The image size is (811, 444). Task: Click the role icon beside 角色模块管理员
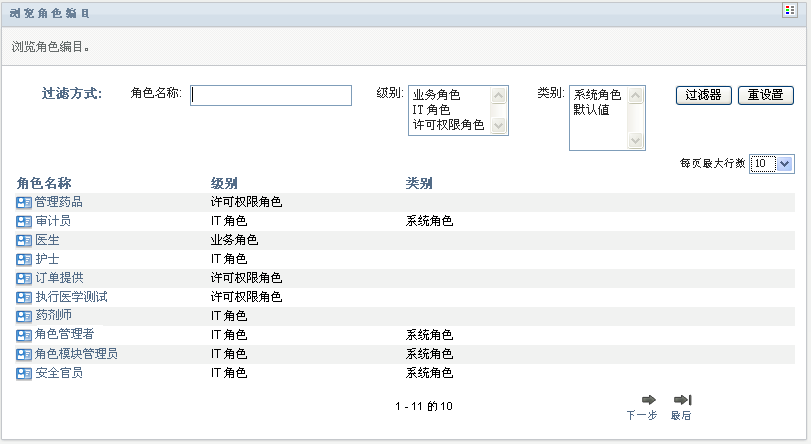pos(24,354)
